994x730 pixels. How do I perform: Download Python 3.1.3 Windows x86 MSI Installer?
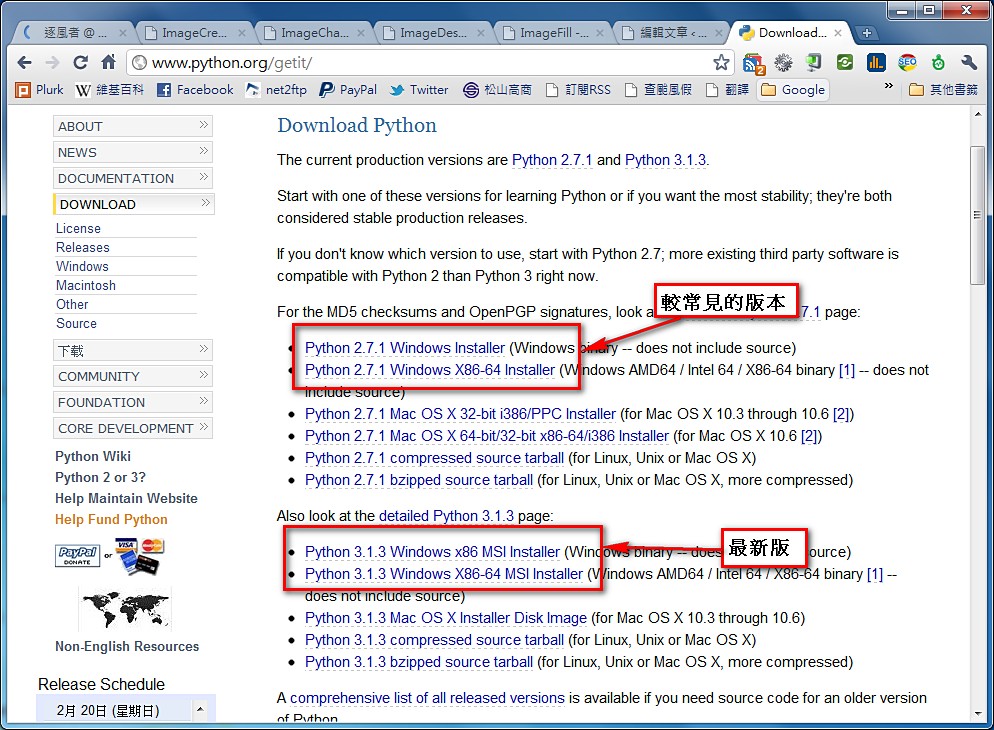[432, 552]
